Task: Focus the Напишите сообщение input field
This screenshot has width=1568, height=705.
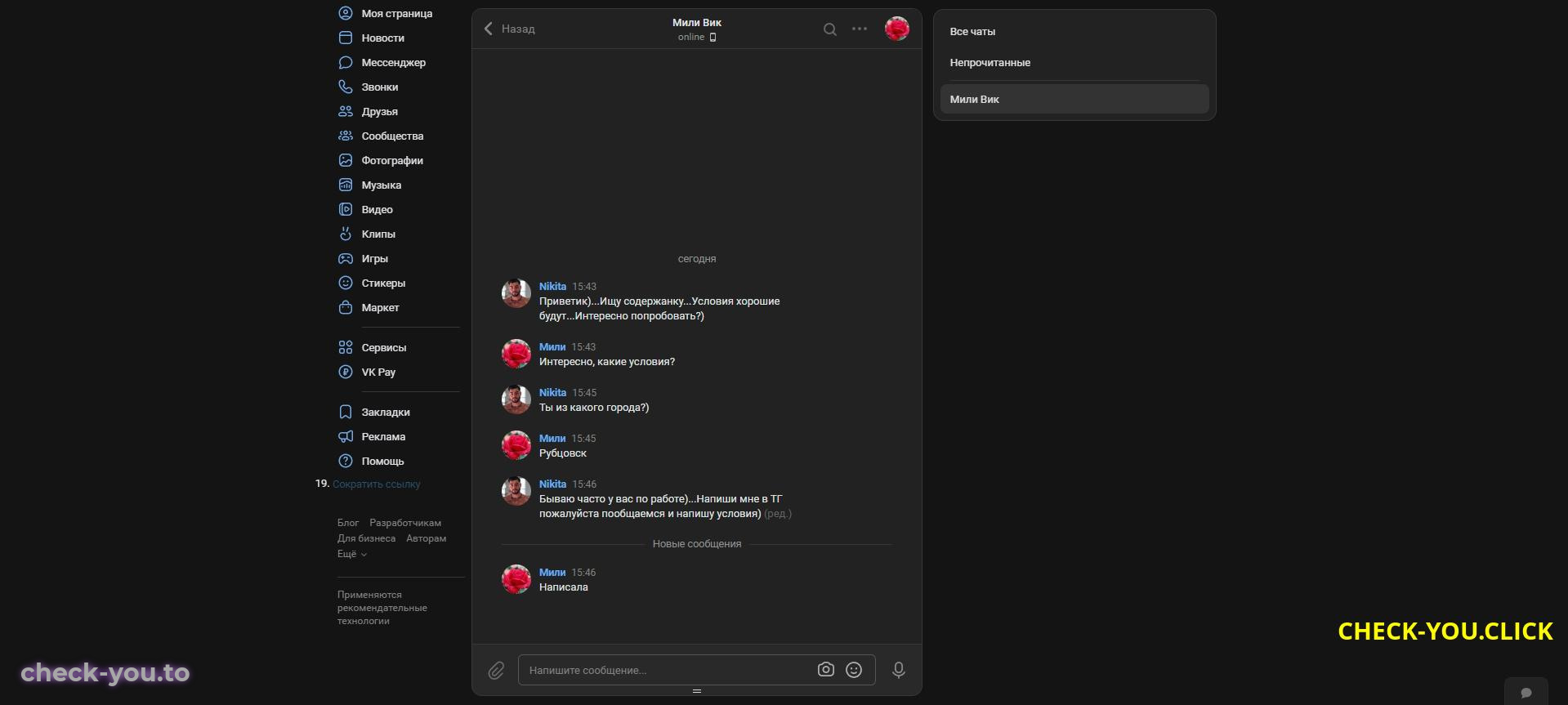Action: tap(696, 670)
